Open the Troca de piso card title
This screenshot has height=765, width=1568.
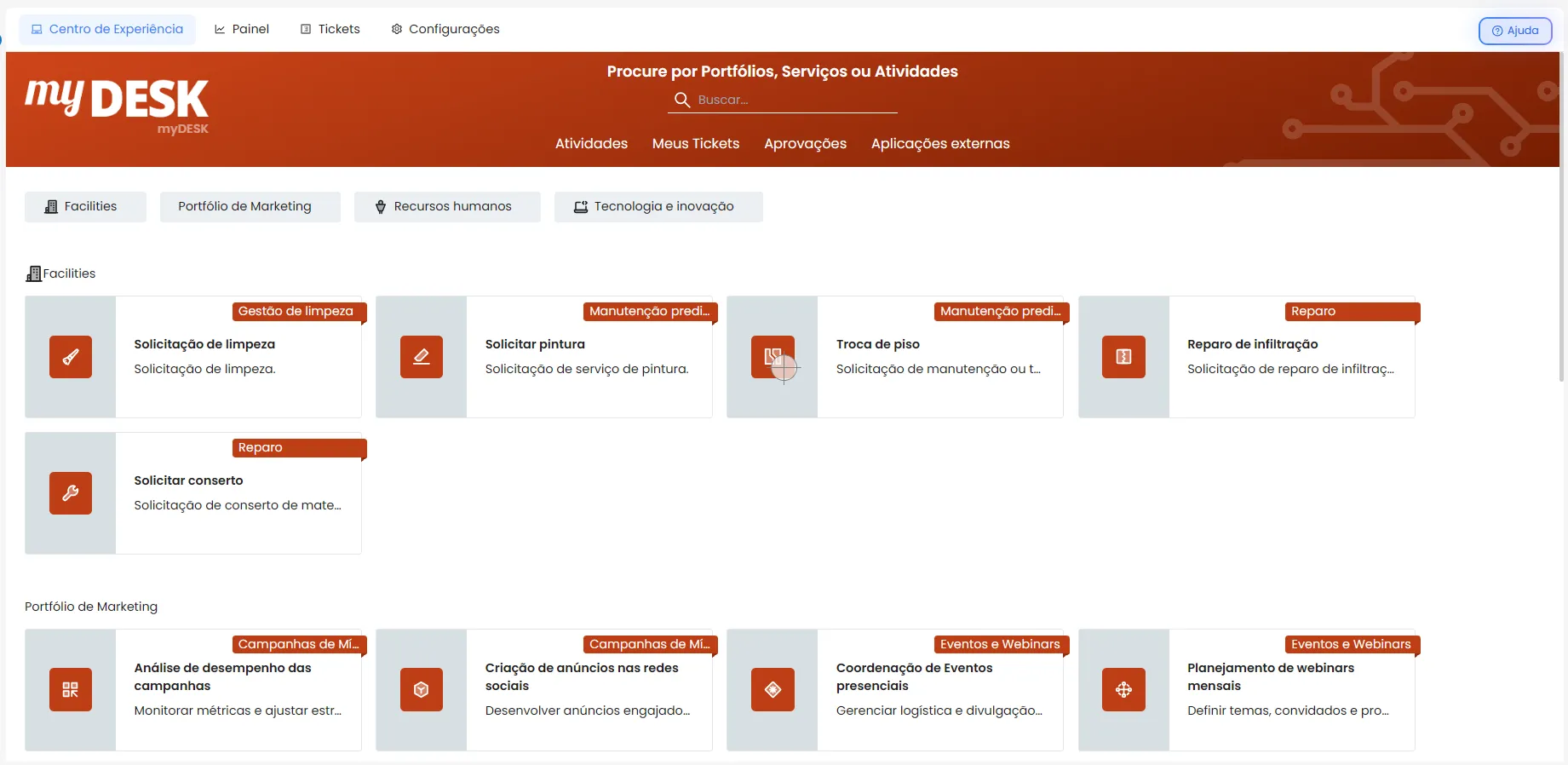pos(878,344)
